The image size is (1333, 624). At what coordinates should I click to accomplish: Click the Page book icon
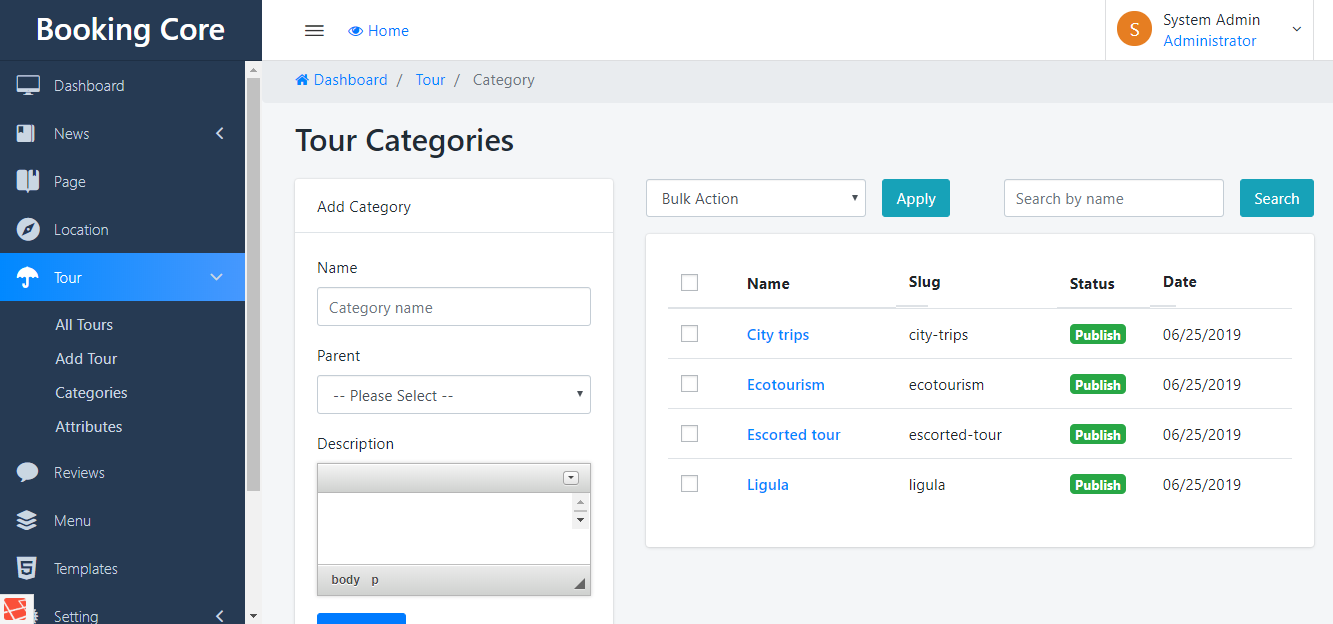[x=28, y=182]
